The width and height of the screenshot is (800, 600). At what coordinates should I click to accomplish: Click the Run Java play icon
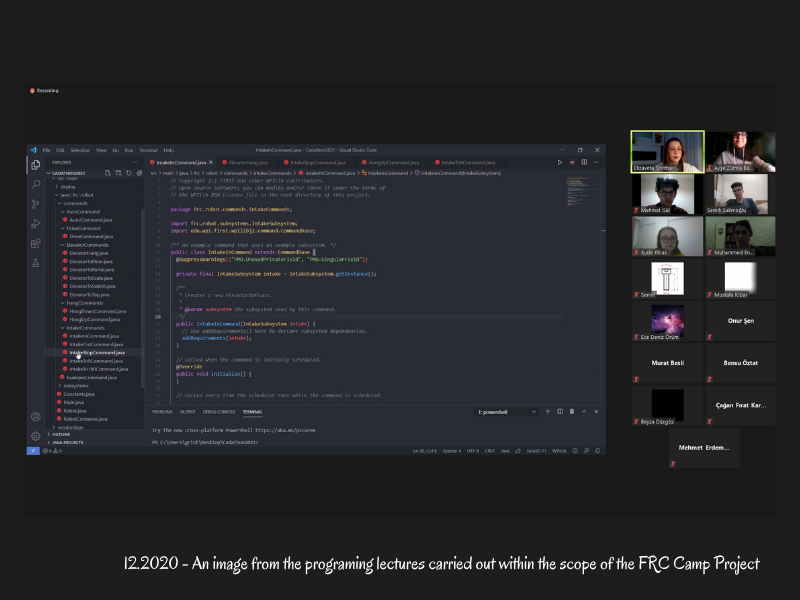click(560, 162)
